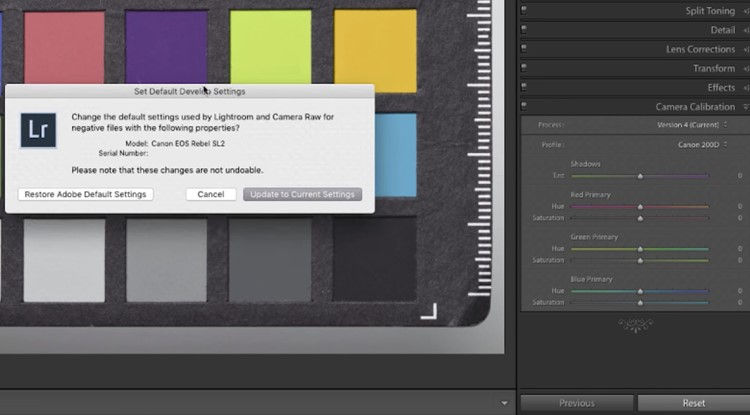Image resolution: width=750 pixels, height=415 pixels.
Task: Click the Lens Corrections panel title
Action: tap(701, 49)
